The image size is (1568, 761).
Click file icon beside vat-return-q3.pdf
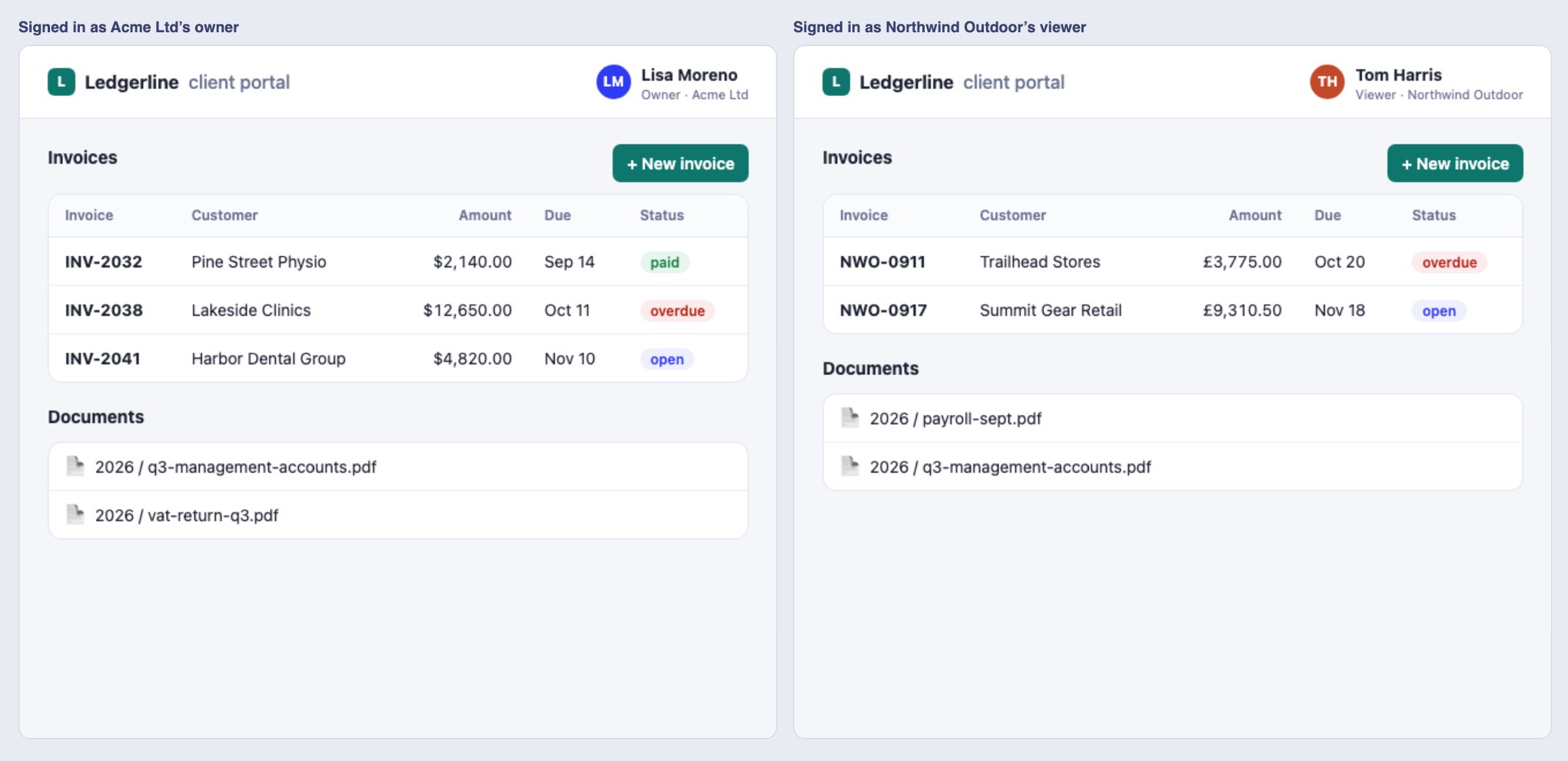click(75, 514)
